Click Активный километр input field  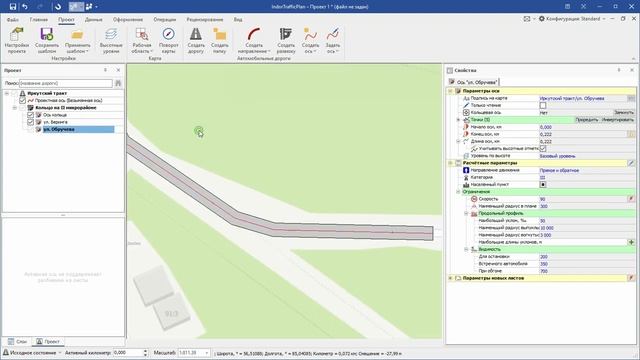pos(127,353)
